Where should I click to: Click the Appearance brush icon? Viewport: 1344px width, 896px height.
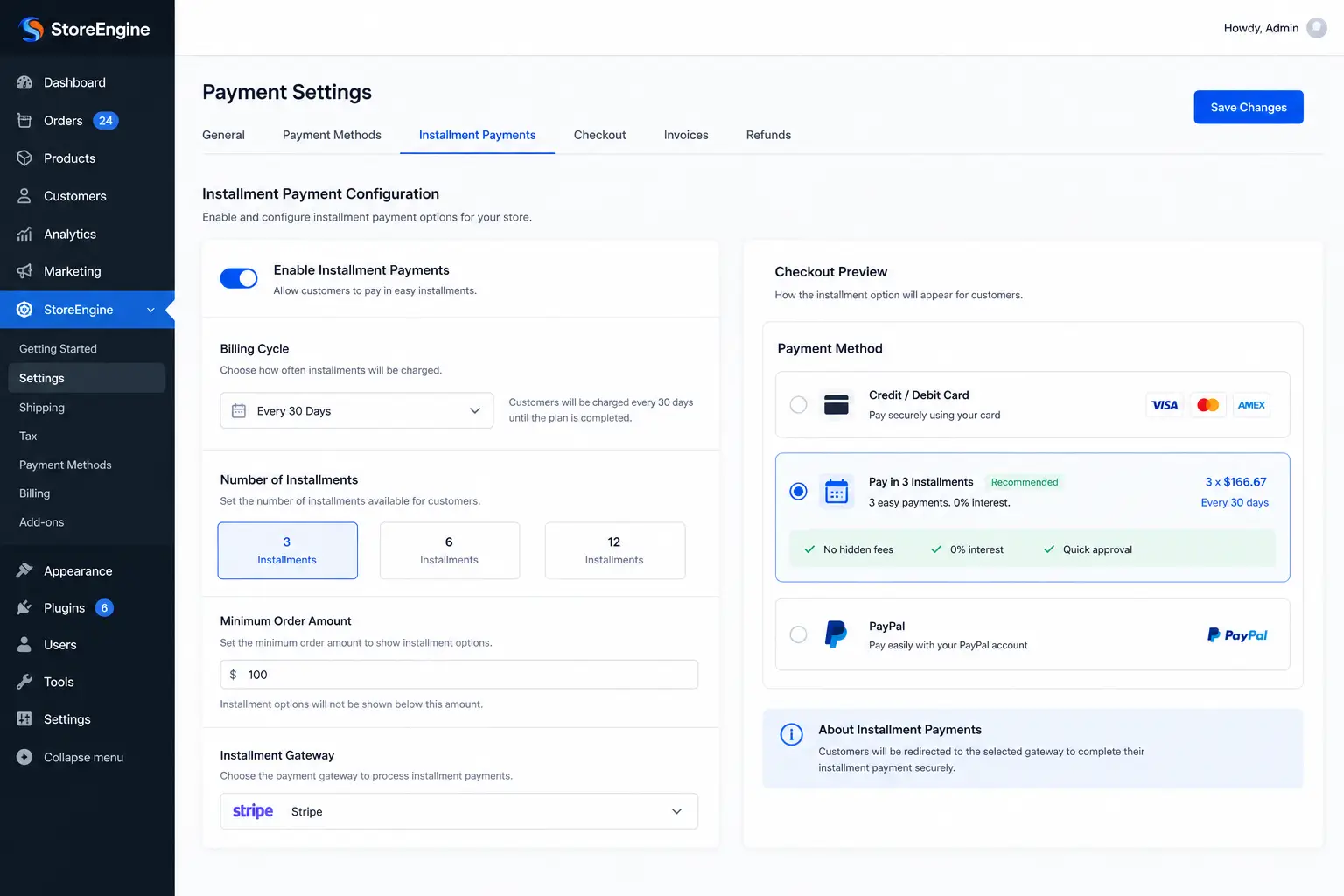pyautogui.click(x=24, y=570)
